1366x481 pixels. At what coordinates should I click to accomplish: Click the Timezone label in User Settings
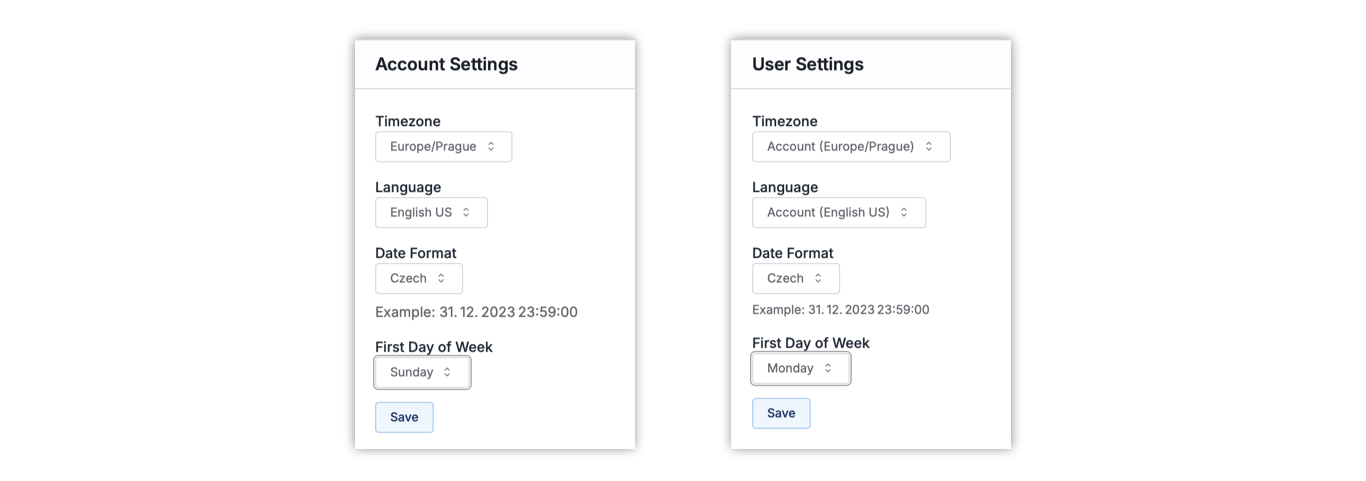point(785,121)
